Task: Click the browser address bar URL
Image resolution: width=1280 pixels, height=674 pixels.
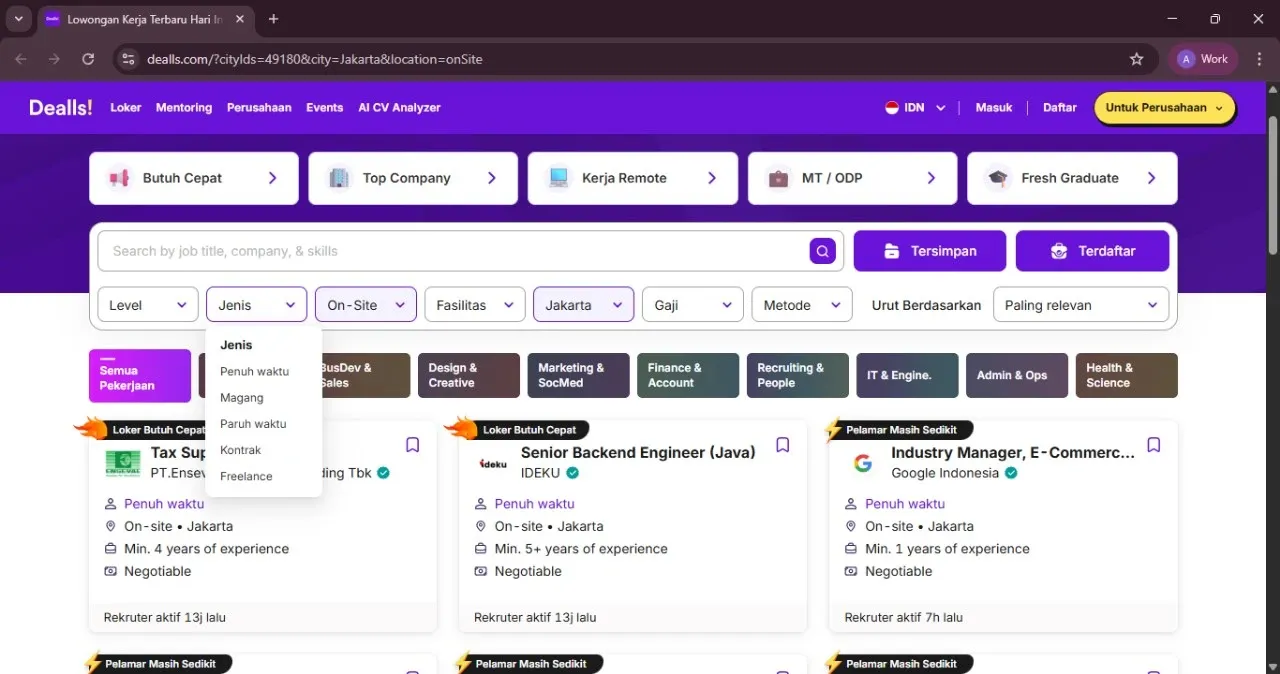Action: coord(315,59)
